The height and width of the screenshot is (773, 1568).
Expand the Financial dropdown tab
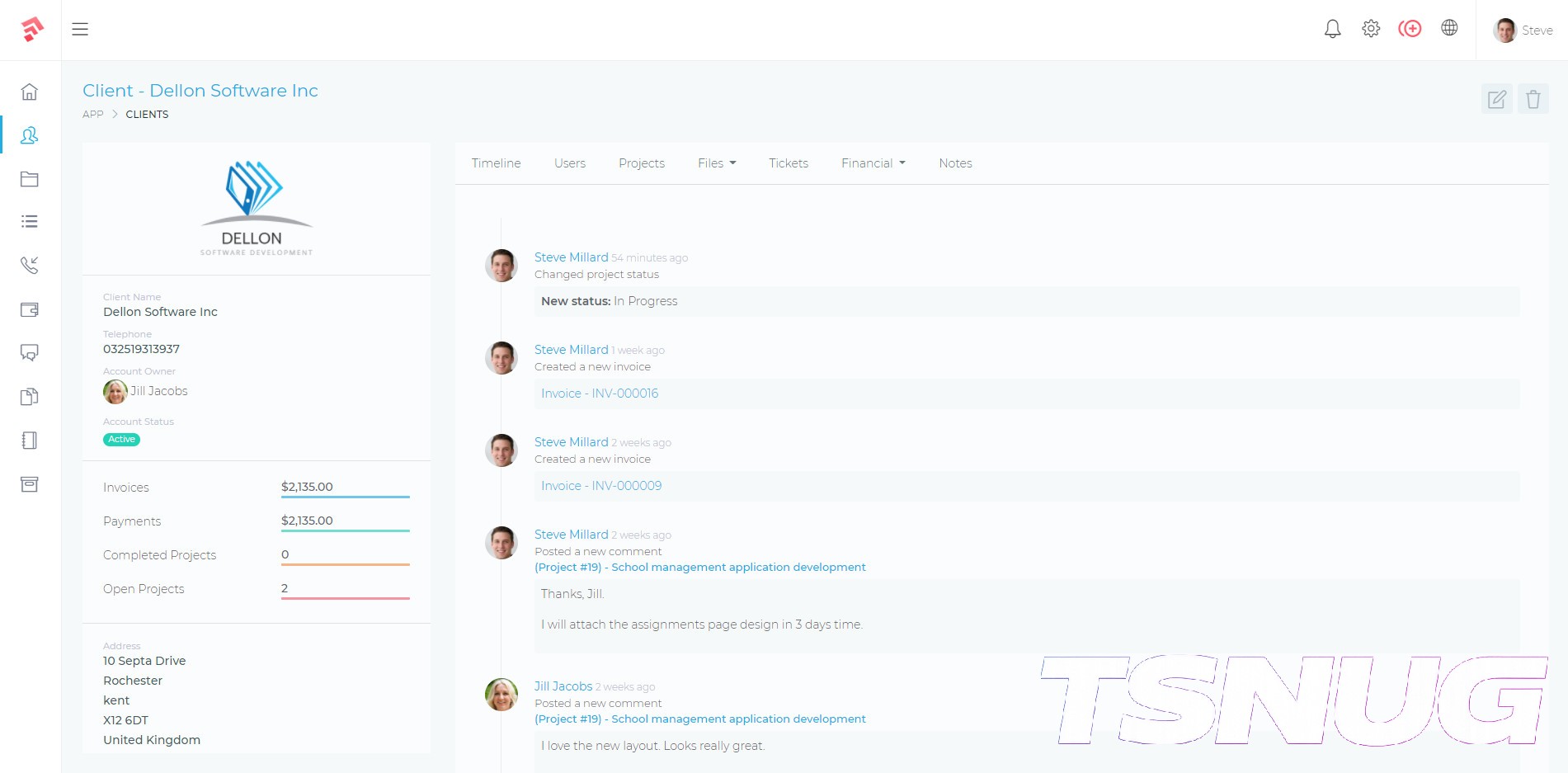[873, 163]
